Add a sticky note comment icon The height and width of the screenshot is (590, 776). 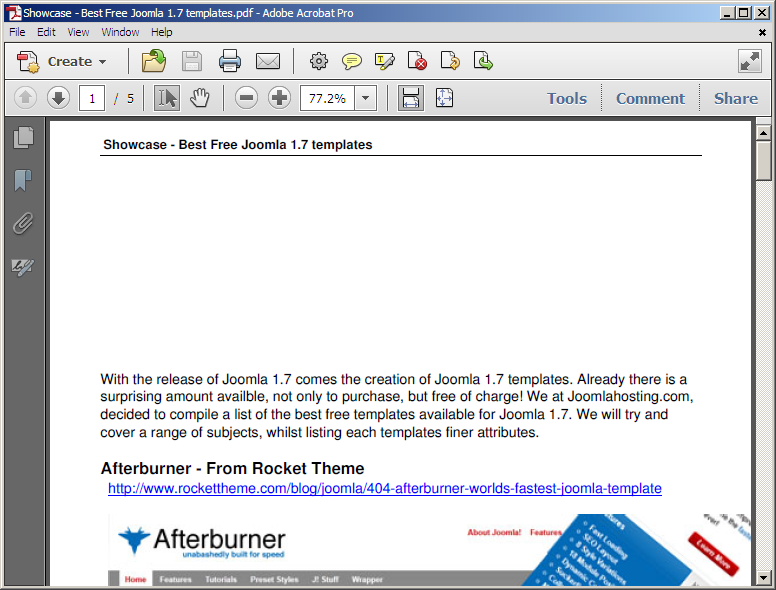pos(351,61)
